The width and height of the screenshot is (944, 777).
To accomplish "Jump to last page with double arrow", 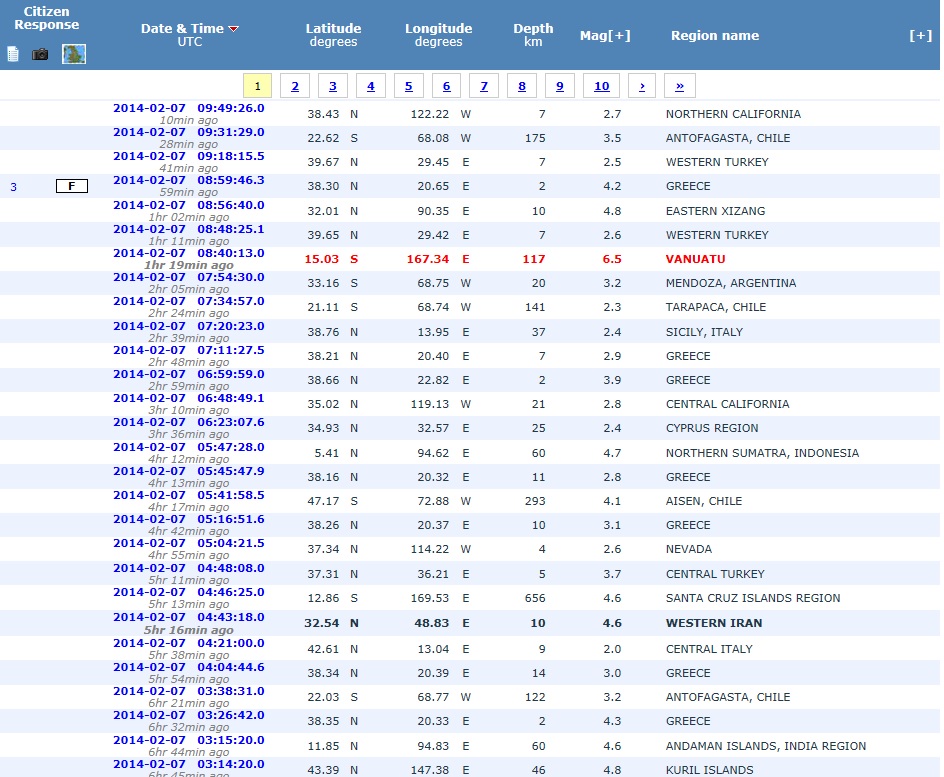I will (680, 85).
